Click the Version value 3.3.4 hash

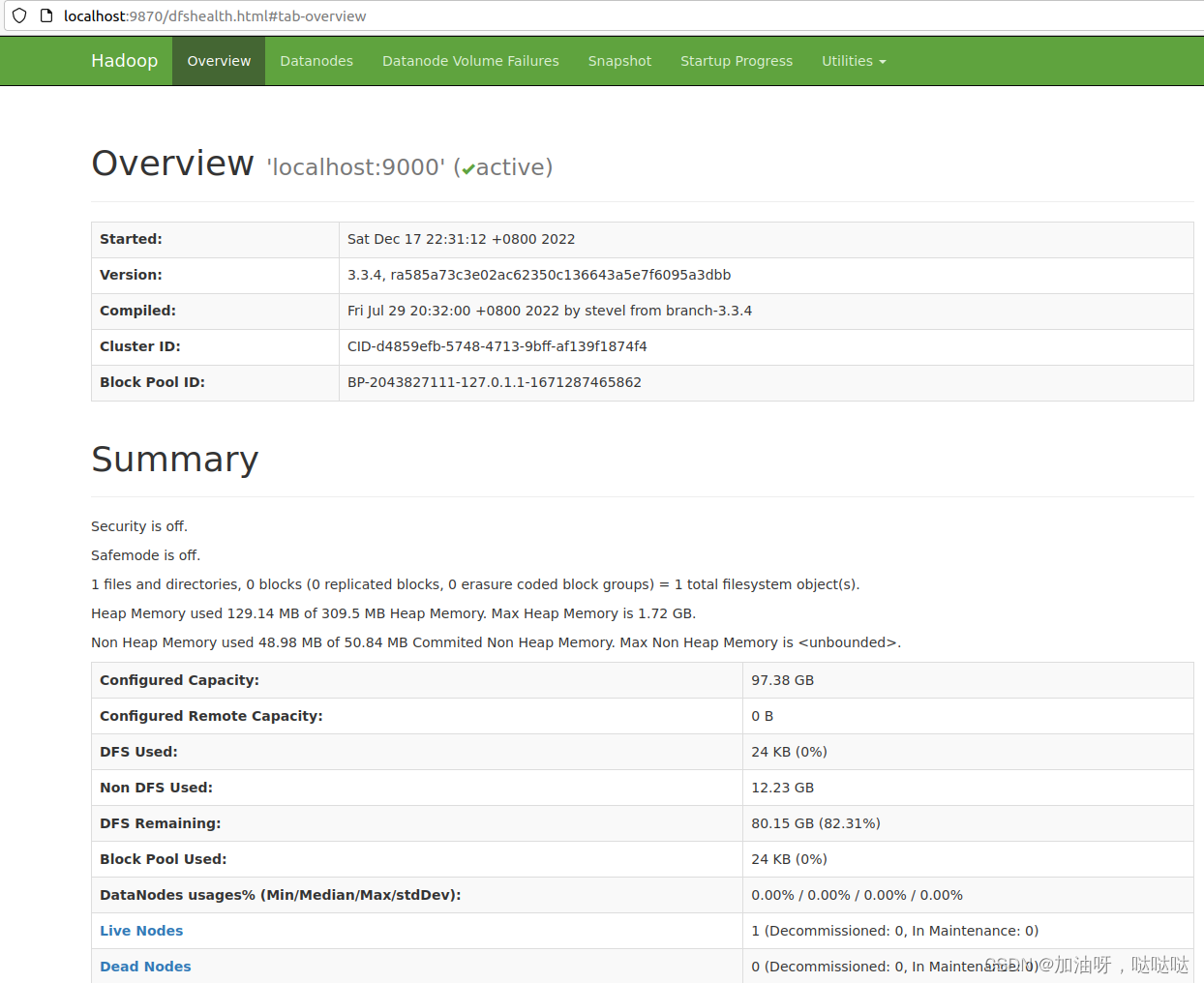tap(539, 275)
